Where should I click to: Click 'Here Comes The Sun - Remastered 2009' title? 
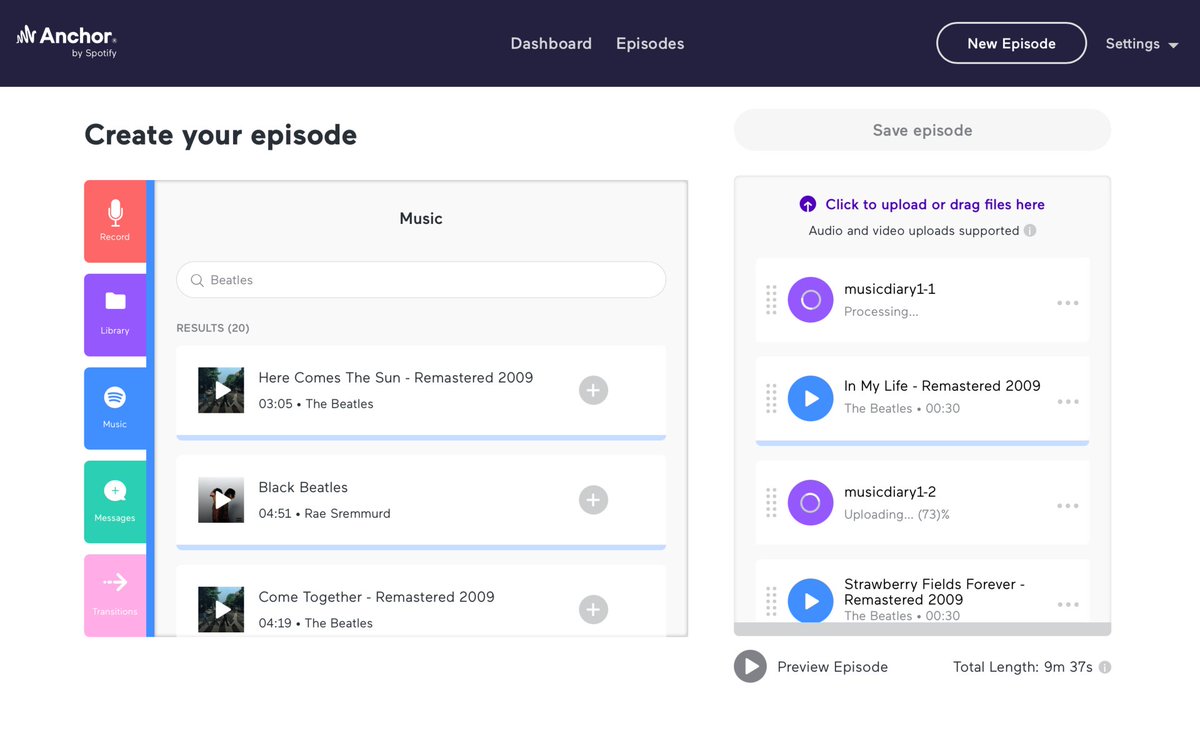point(396,378)
